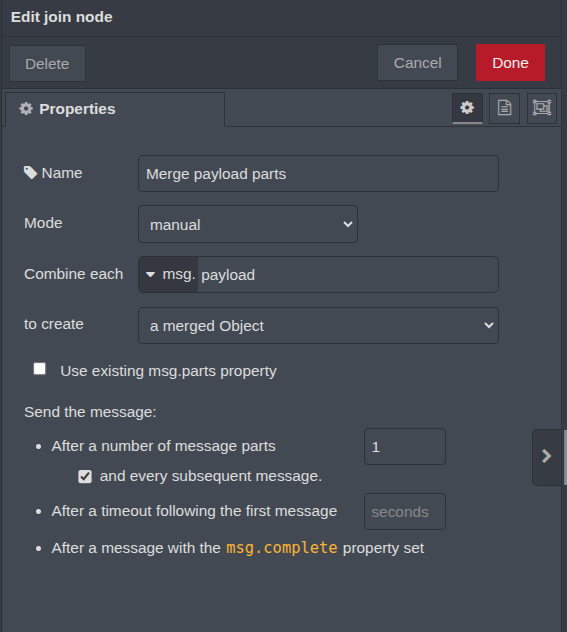
Task: Click the tag icon beside Name
Action: [30, 173]
